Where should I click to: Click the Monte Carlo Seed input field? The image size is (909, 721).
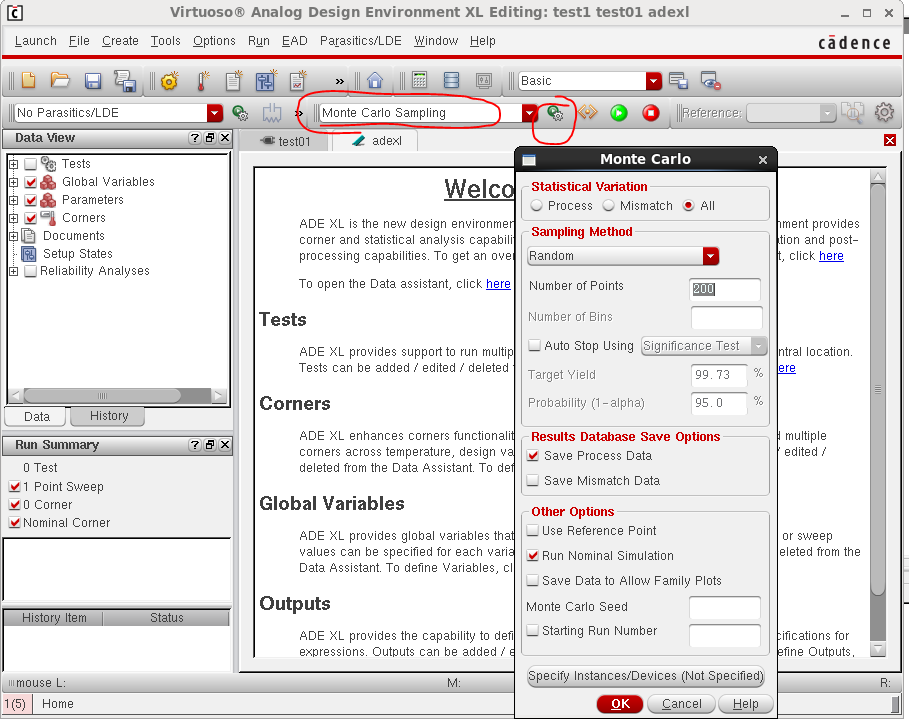click(725, 607)
